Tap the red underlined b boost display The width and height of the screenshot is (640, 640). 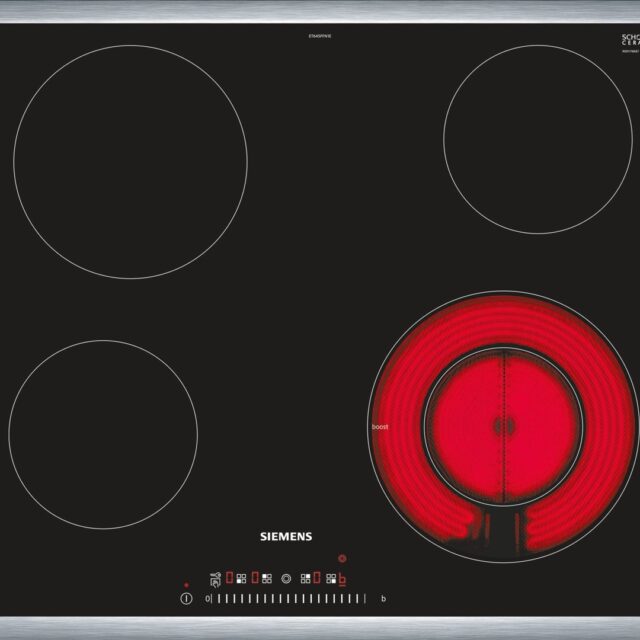point(342,578)
